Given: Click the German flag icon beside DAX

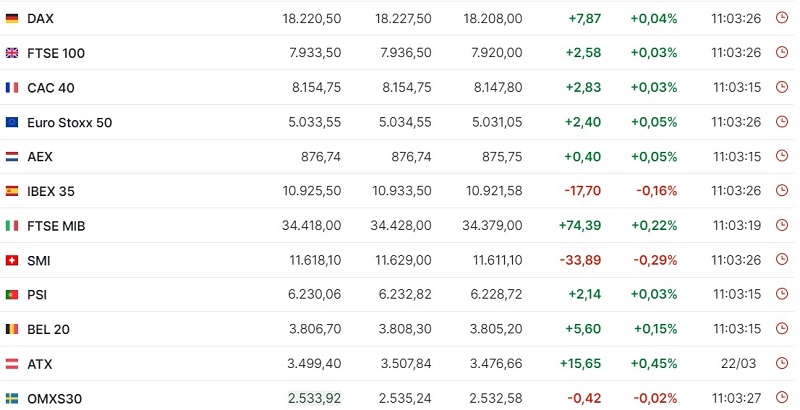Looking at the screenshot, I should tap(12, 18).
